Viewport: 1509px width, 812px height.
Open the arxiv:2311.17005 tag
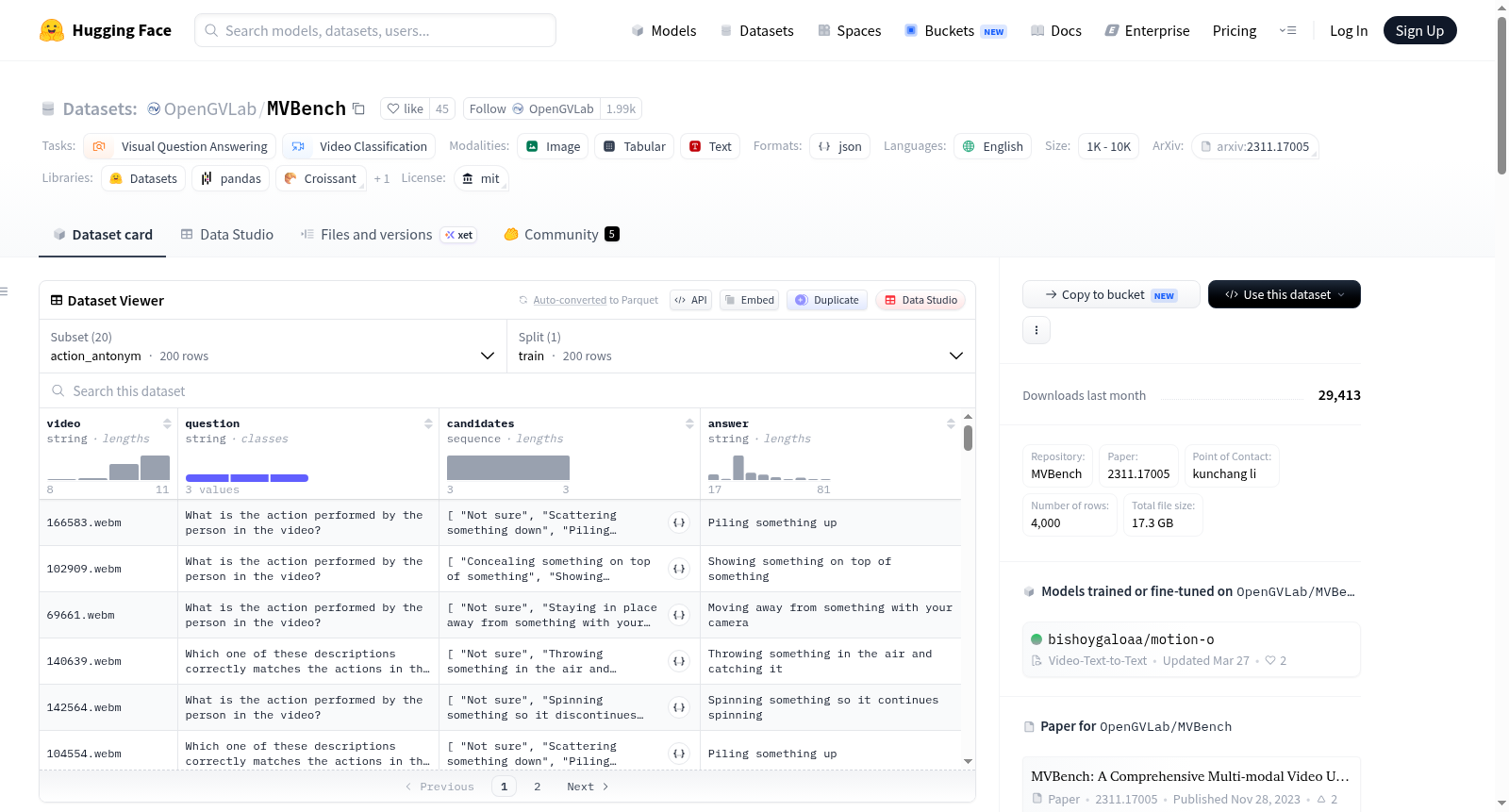coord(1254,146)
